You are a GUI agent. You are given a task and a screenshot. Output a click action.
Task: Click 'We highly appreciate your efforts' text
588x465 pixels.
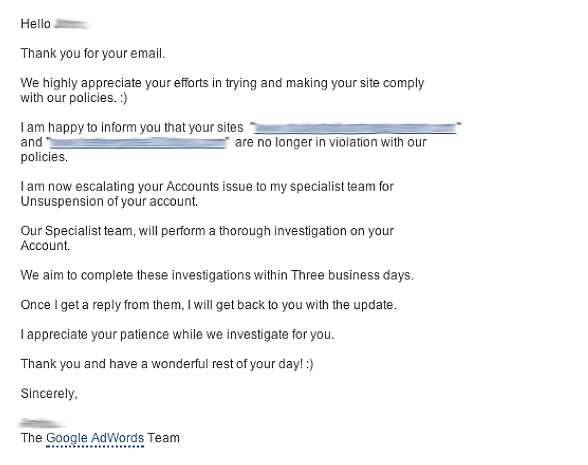pos(114,83)
